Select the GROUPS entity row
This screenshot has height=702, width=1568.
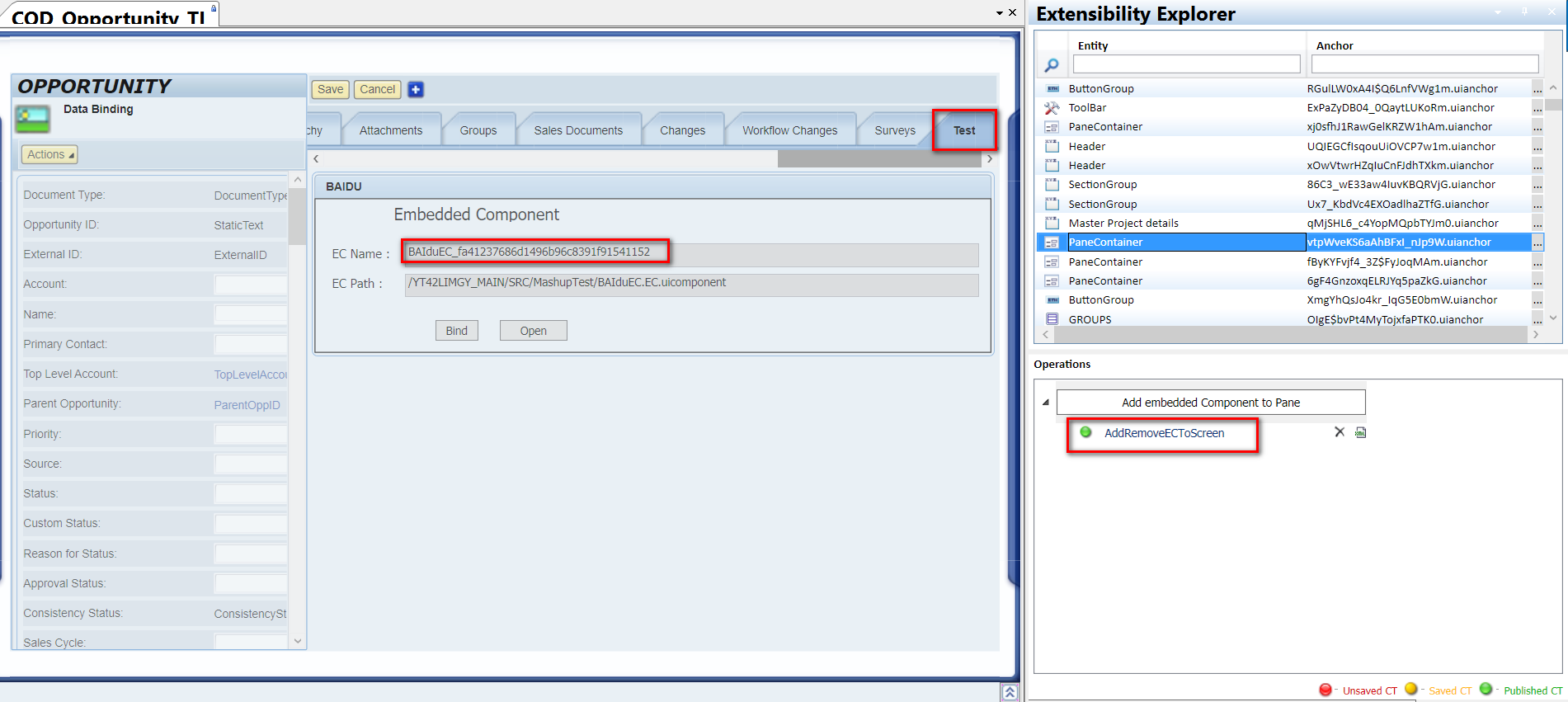tap(1291, 319)
